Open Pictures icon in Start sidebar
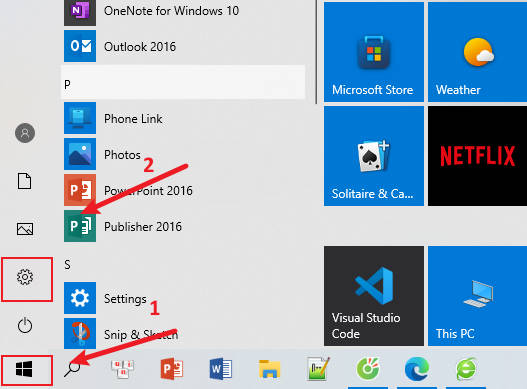Screen dimensions: 527x389 25,229
